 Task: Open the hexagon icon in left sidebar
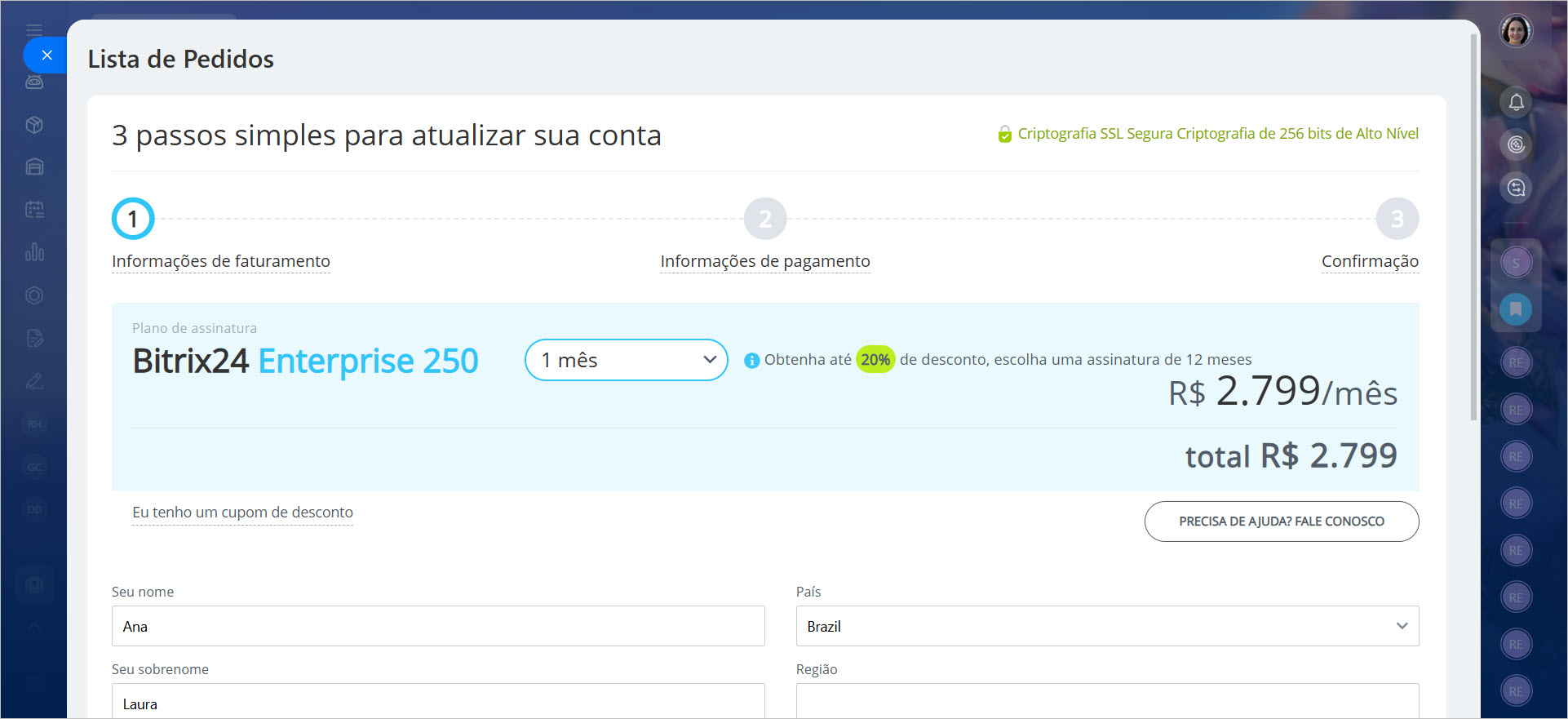pyautogui.click(x=34, y=295)
